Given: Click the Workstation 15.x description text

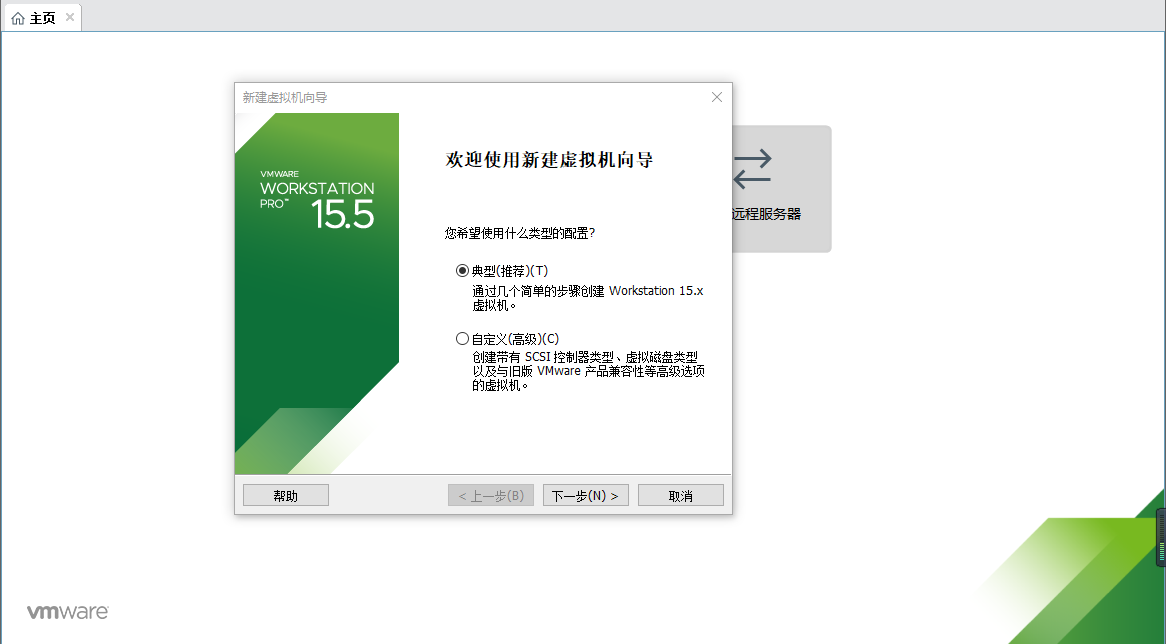Looking at the screenshot, I should [x=587, y=297].
